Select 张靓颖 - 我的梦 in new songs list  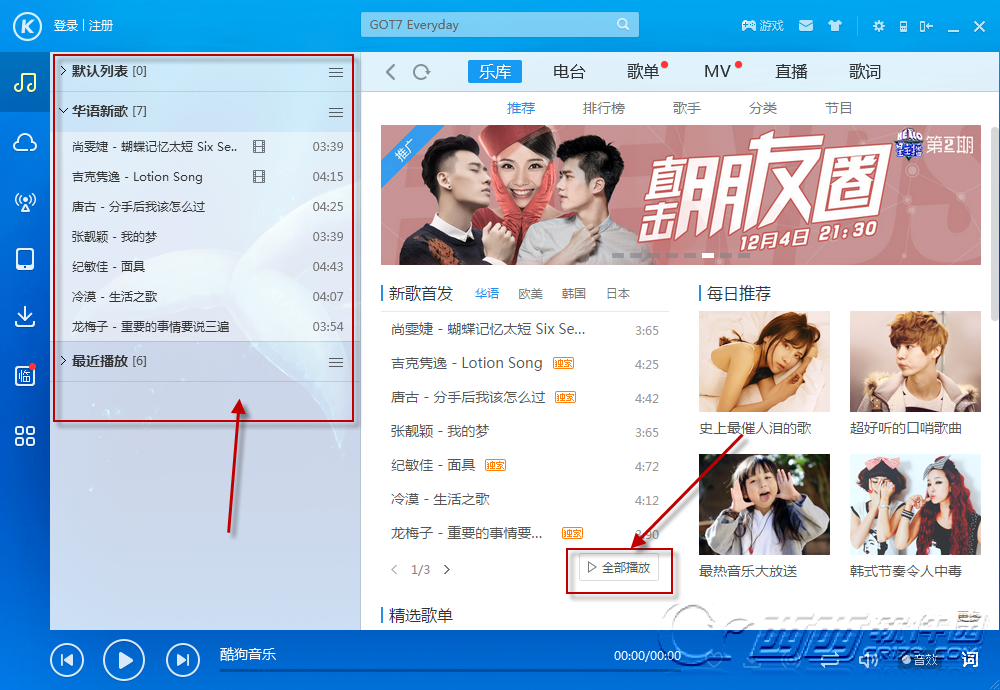524,432
